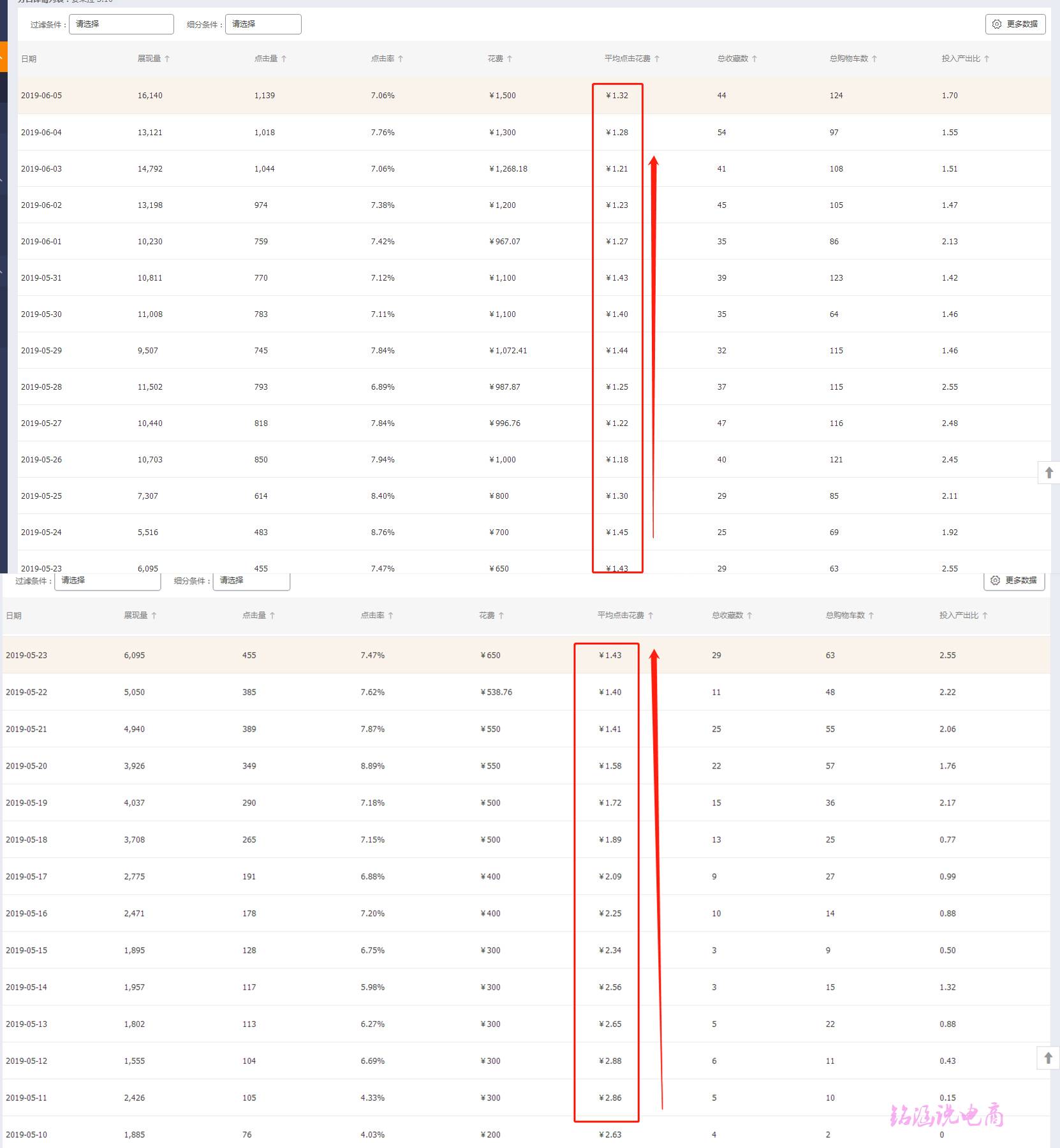This screenshot has width=1060, height=1148.
Task: Click impressions value 16,140
Action: tap(150, 96)
